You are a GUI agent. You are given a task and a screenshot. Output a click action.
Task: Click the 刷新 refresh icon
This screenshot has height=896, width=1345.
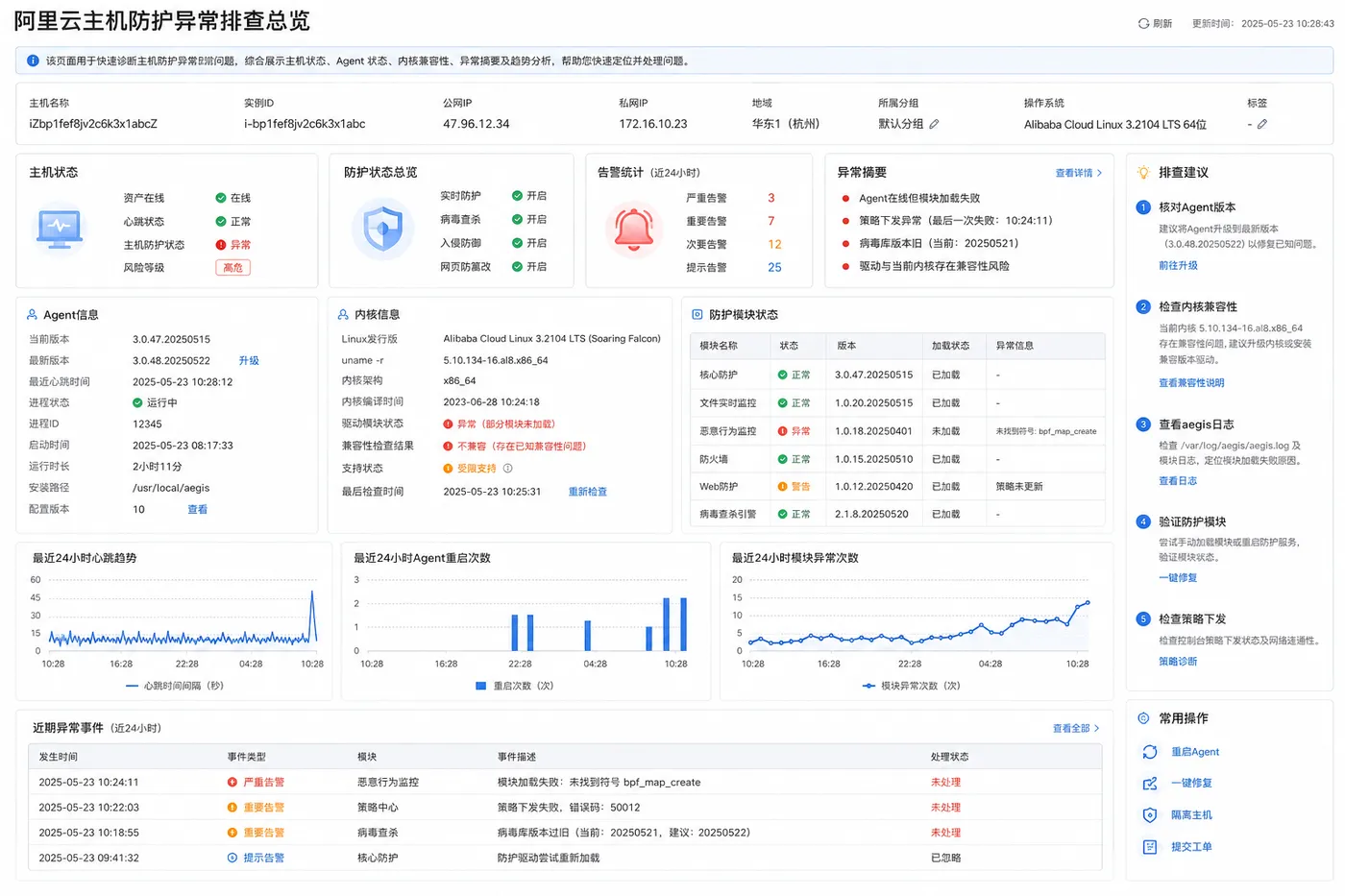click(1143, 23)
